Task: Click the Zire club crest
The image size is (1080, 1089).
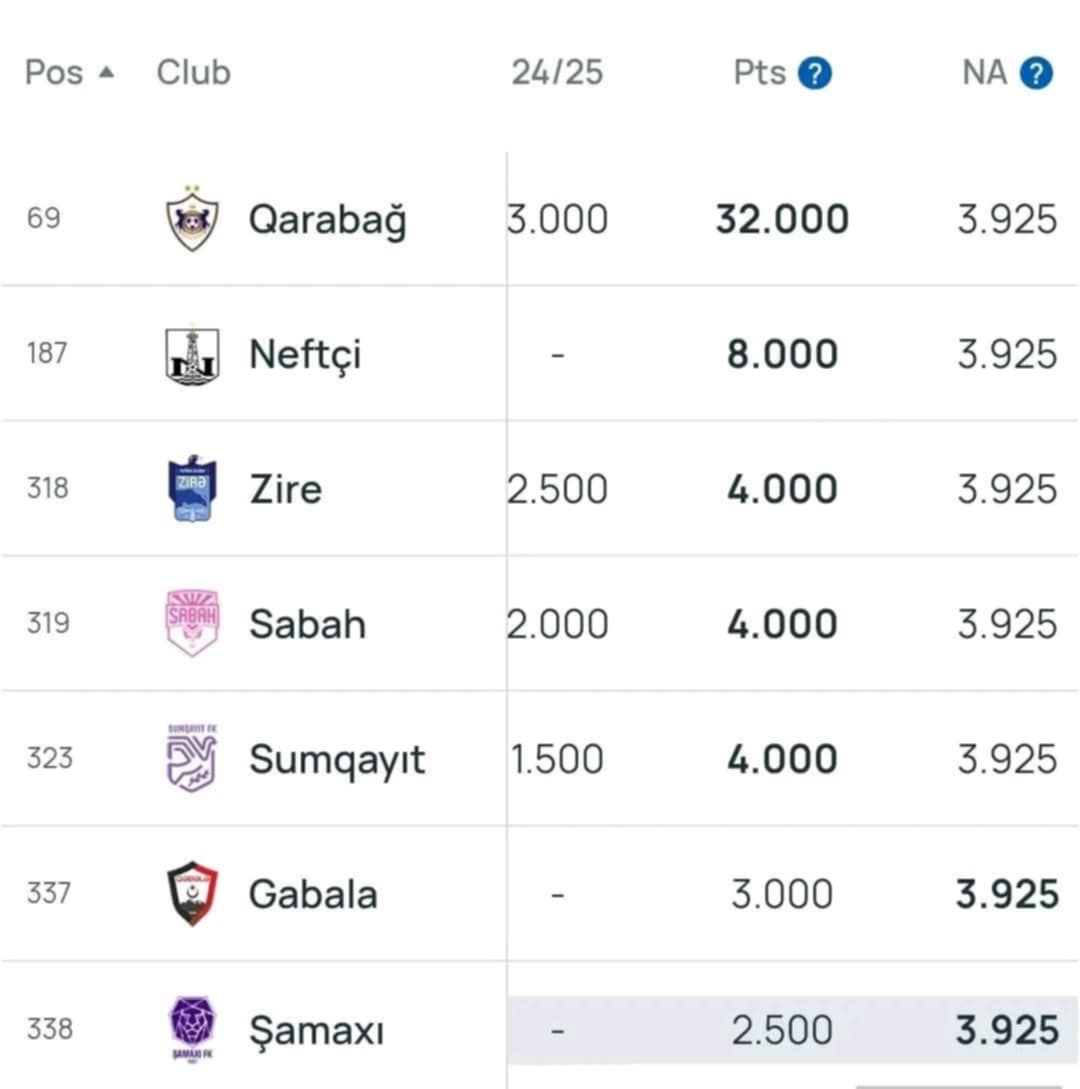Action: click(192, 489)
